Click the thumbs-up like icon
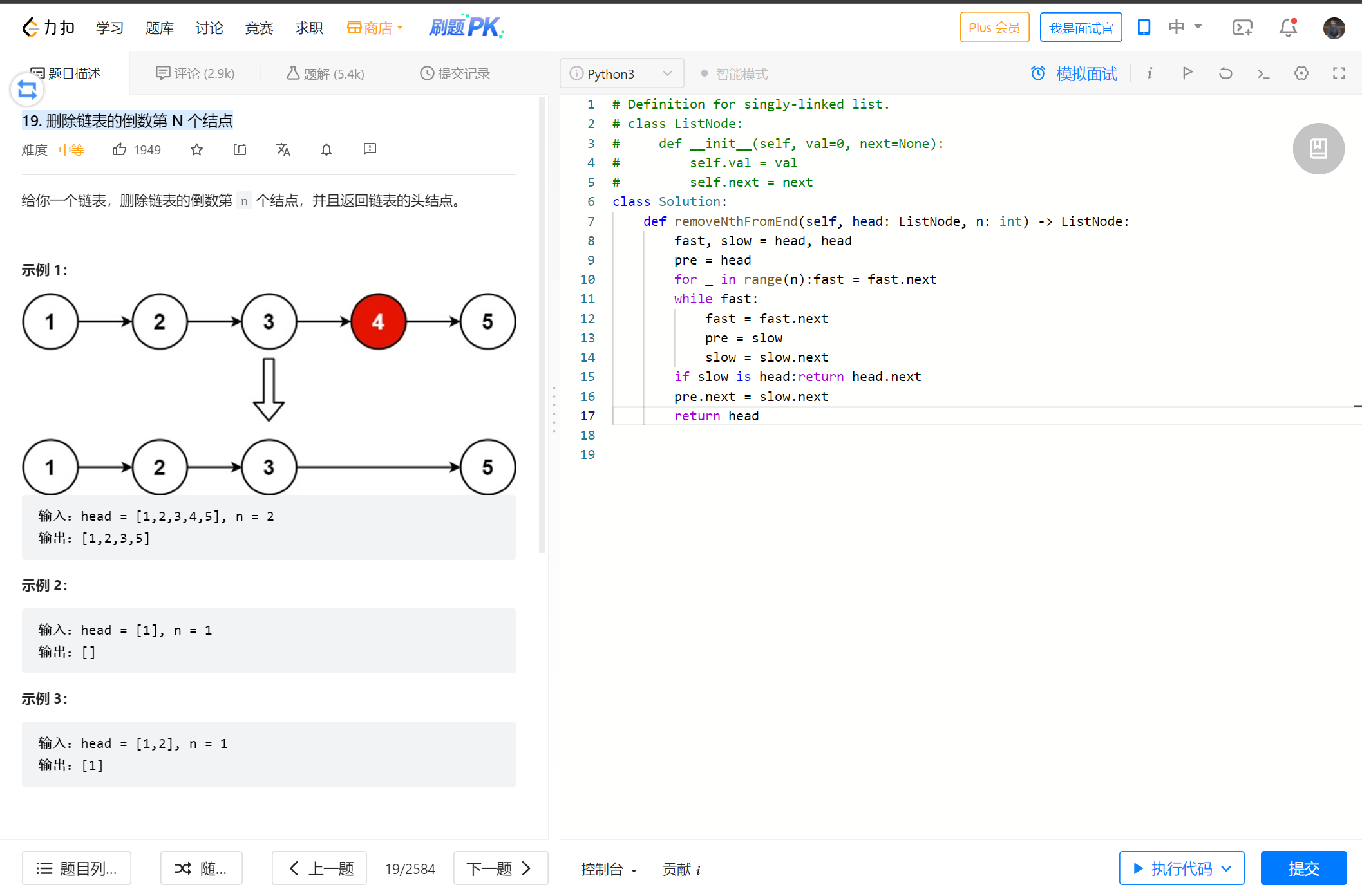Screen dimensions: 1362x896 click(120, 150)
